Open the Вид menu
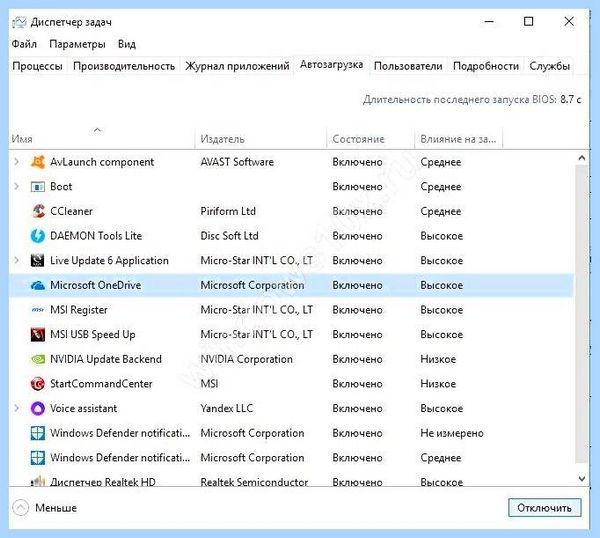Image resolution: width=600 pixels, height=538 pixels. pos(127,44)
